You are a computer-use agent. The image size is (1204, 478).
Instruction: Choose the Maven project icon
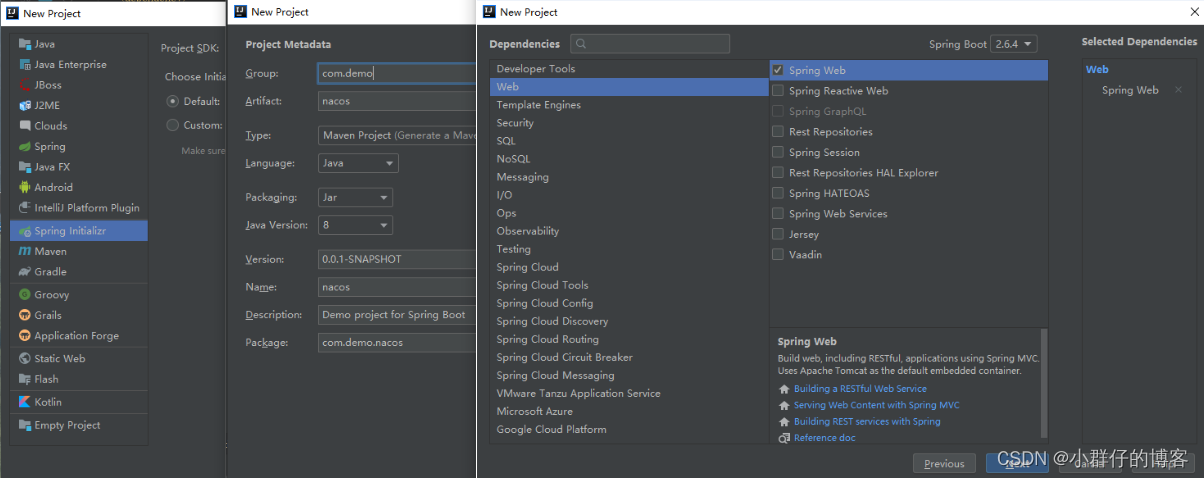coord(25,251)
